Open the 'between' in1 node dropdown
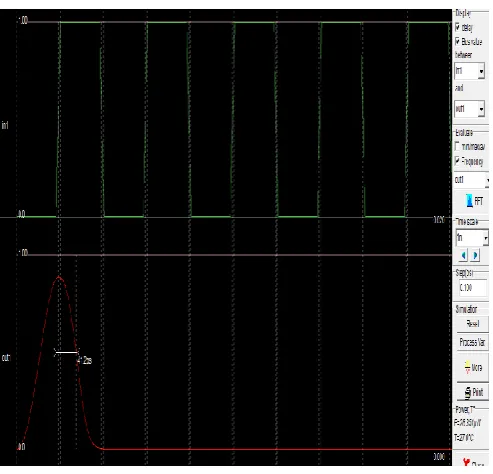Image resolution: width=493 pixels, height=474 pixels. click(469, 71)
